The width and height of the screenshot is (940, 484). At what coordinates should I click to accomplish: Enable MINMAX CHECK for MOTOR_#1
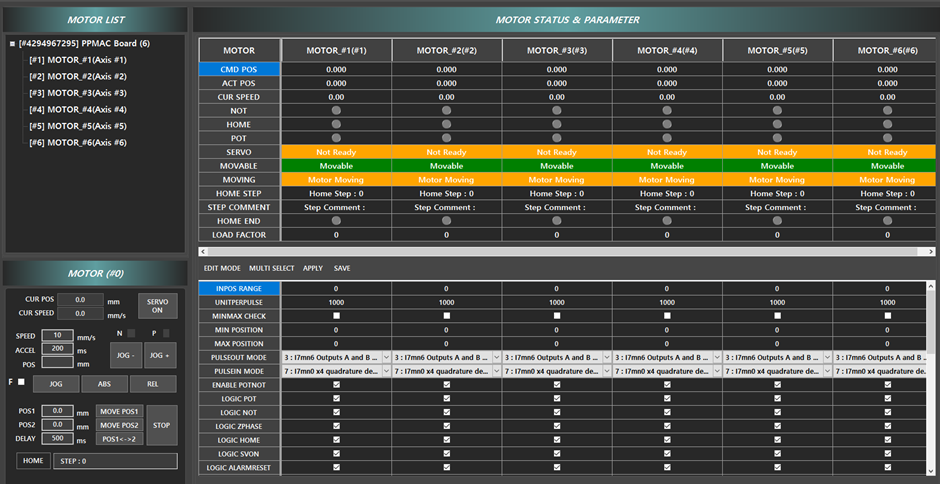(x=336, y=315)
